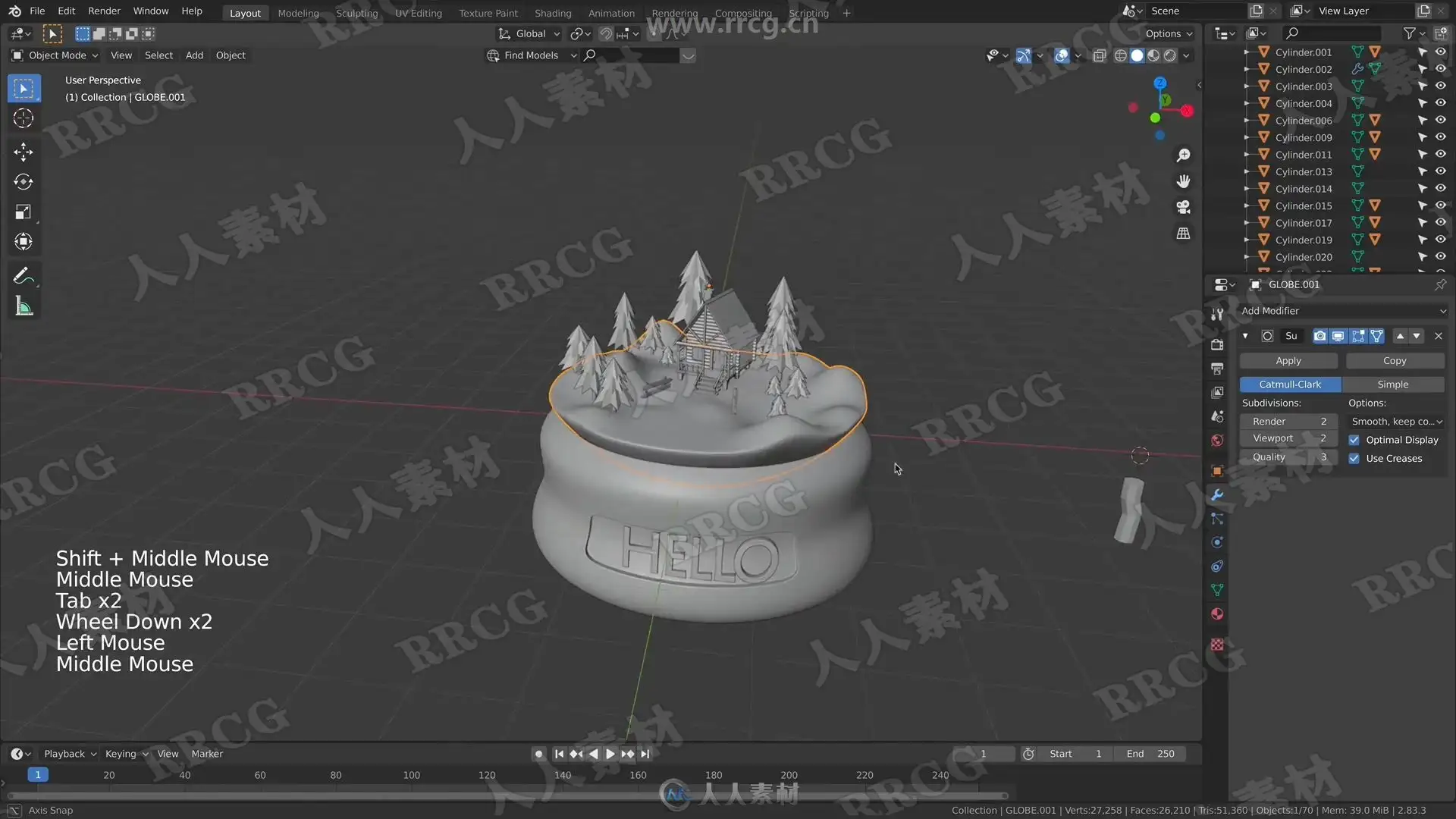Select the Scale tool

coord(24,212)
